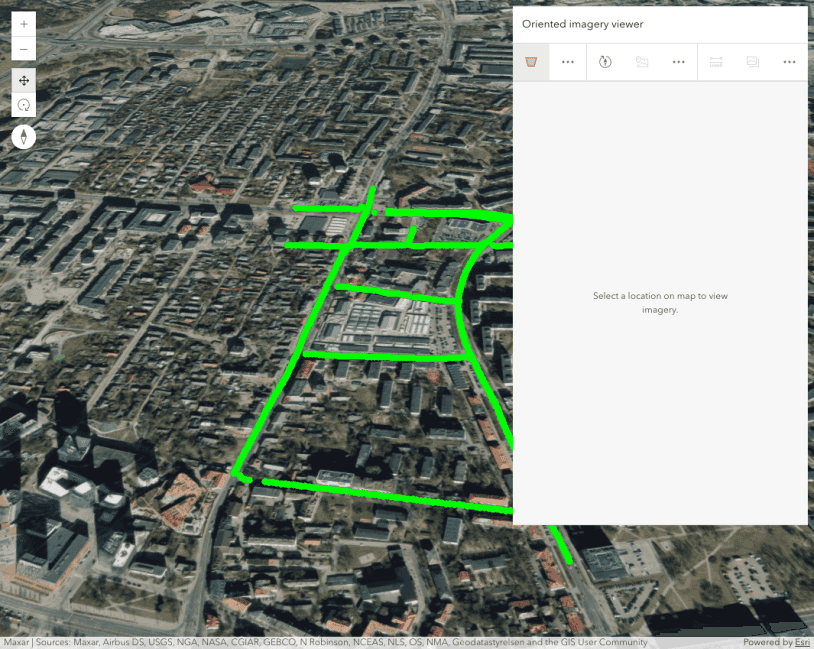Zoom out using the minus button
Viewport: 814px width, 649px height.
23,48
